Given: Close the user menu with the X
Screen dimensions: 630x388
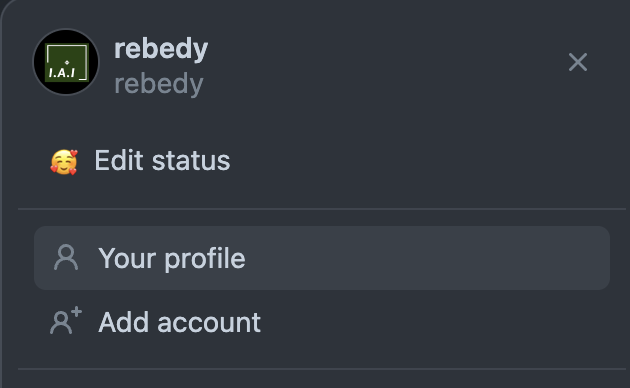Looking at the screenshot, I should point(578,62).
